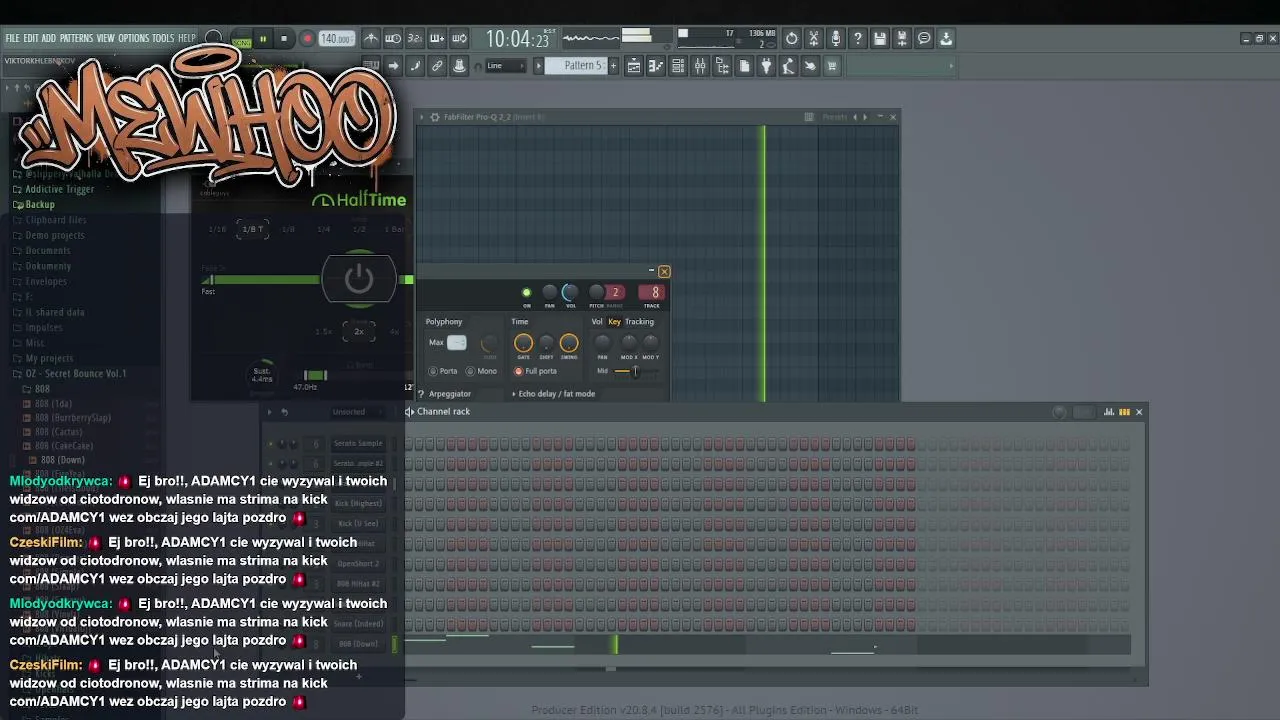Select the 1/8 T loop length in HalfTime
Image resolution: width=1280 pixels, height=720 pixels.
pos(253,229)
